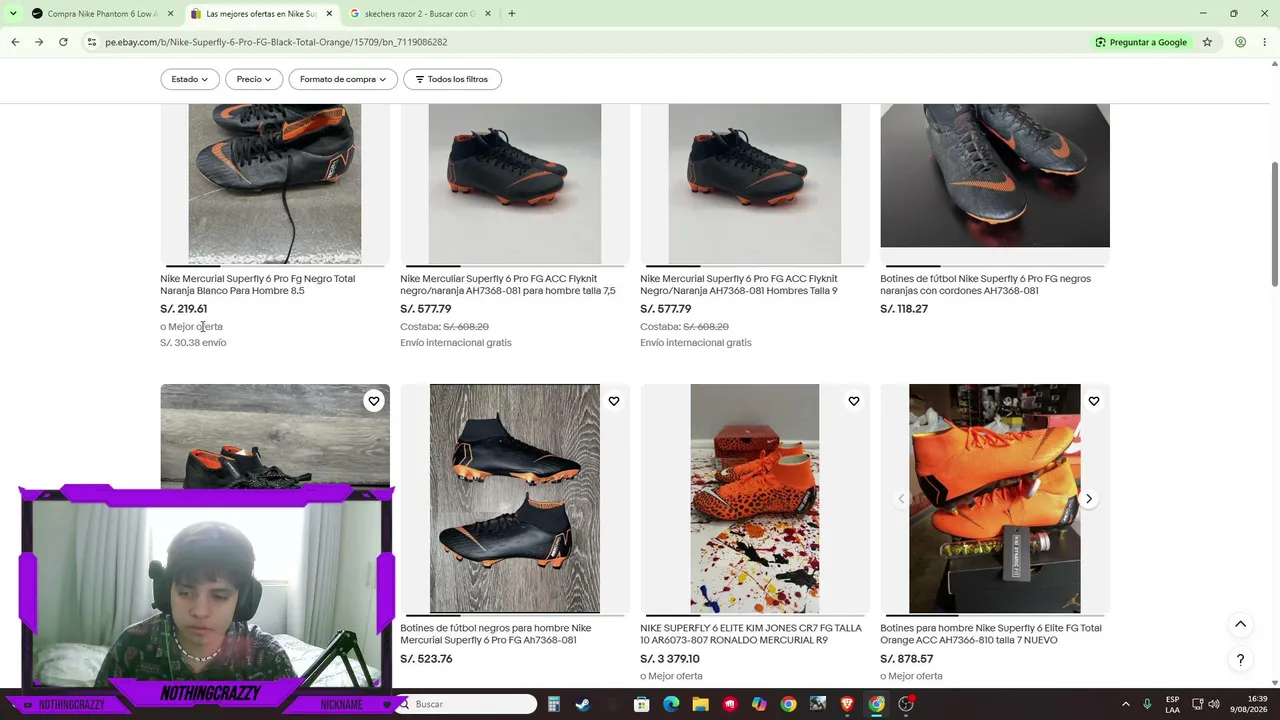Favorite the Superfly 6 Elite Total Orange listing
This screenshot has height=720, width=1280.
pos(1094,401)
